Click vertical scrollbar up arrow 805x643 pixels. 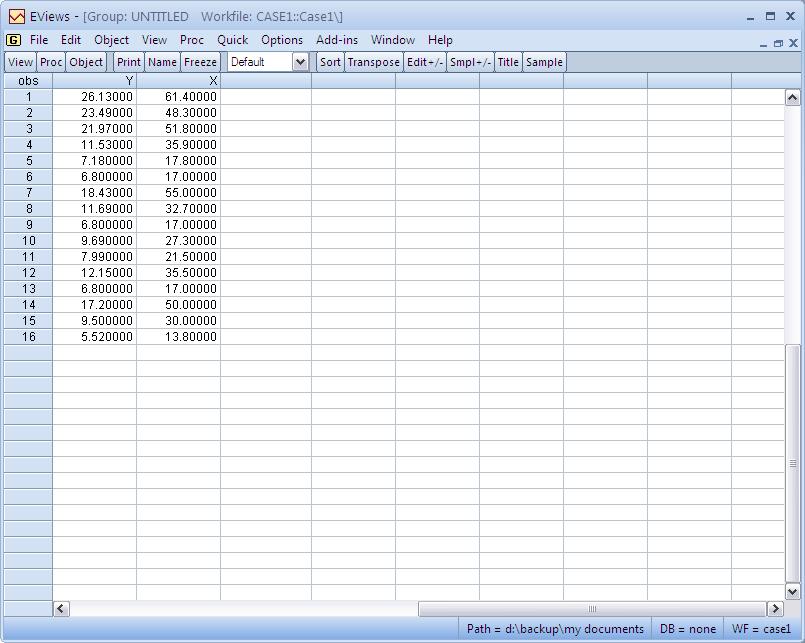792,97
